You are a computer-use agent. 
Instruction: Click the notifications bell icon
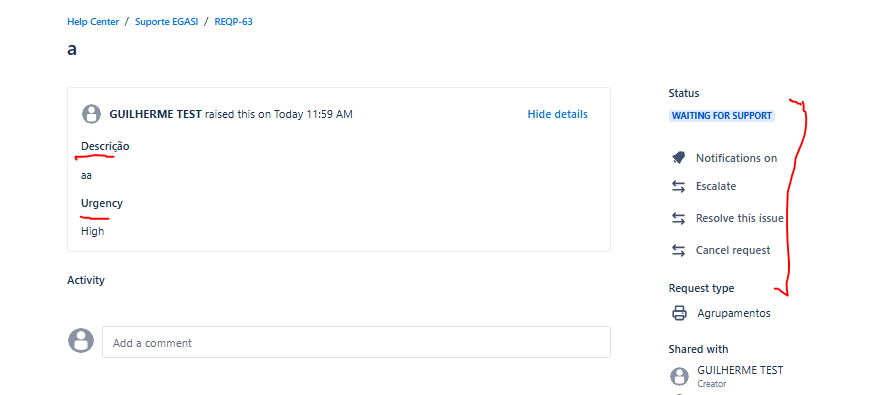click(678, 158)
